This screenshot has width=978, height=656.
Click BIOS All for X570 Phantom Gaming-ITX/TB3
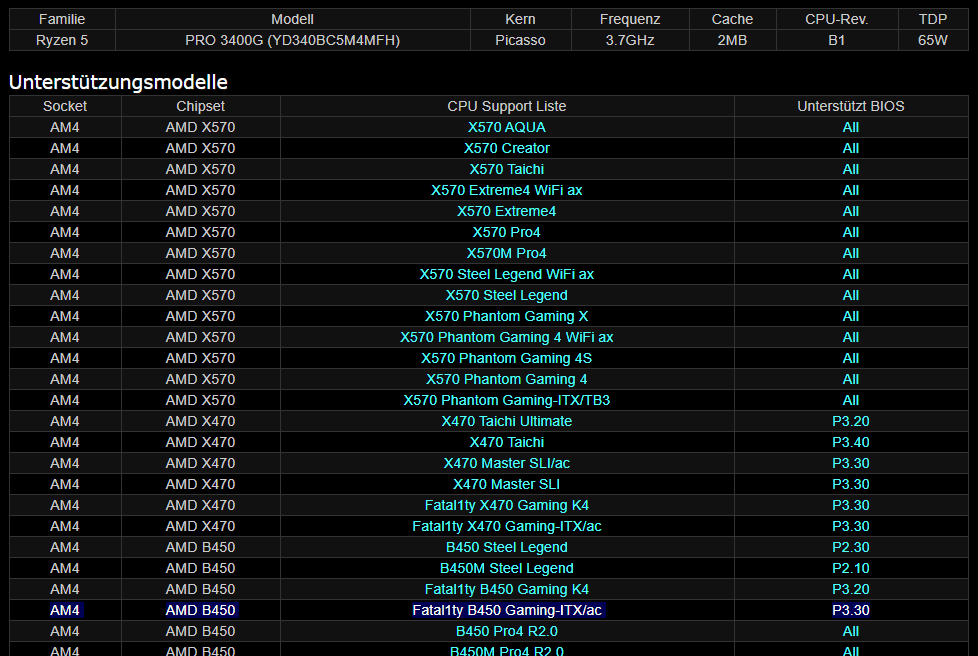(x=851, y=400)
